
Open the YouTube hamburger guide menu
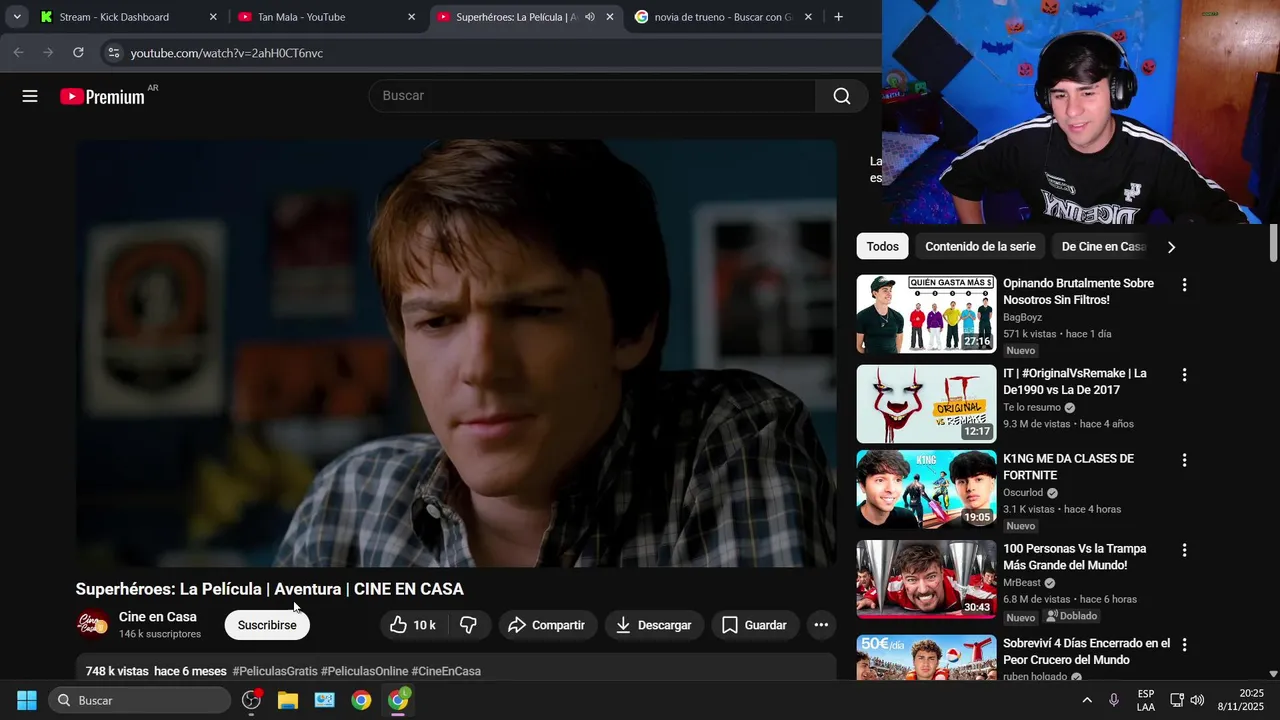pyautogui.click(x=30, y=96)
